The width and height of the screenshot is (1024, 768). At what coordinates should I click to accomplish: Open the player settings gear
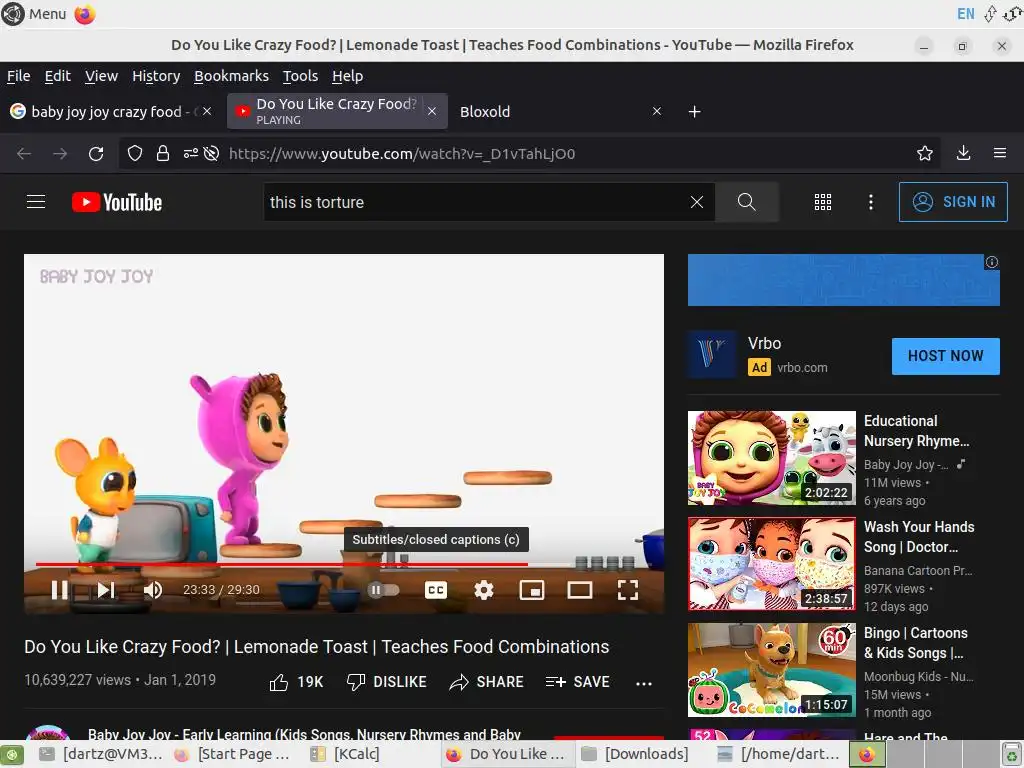coord(483,590)
